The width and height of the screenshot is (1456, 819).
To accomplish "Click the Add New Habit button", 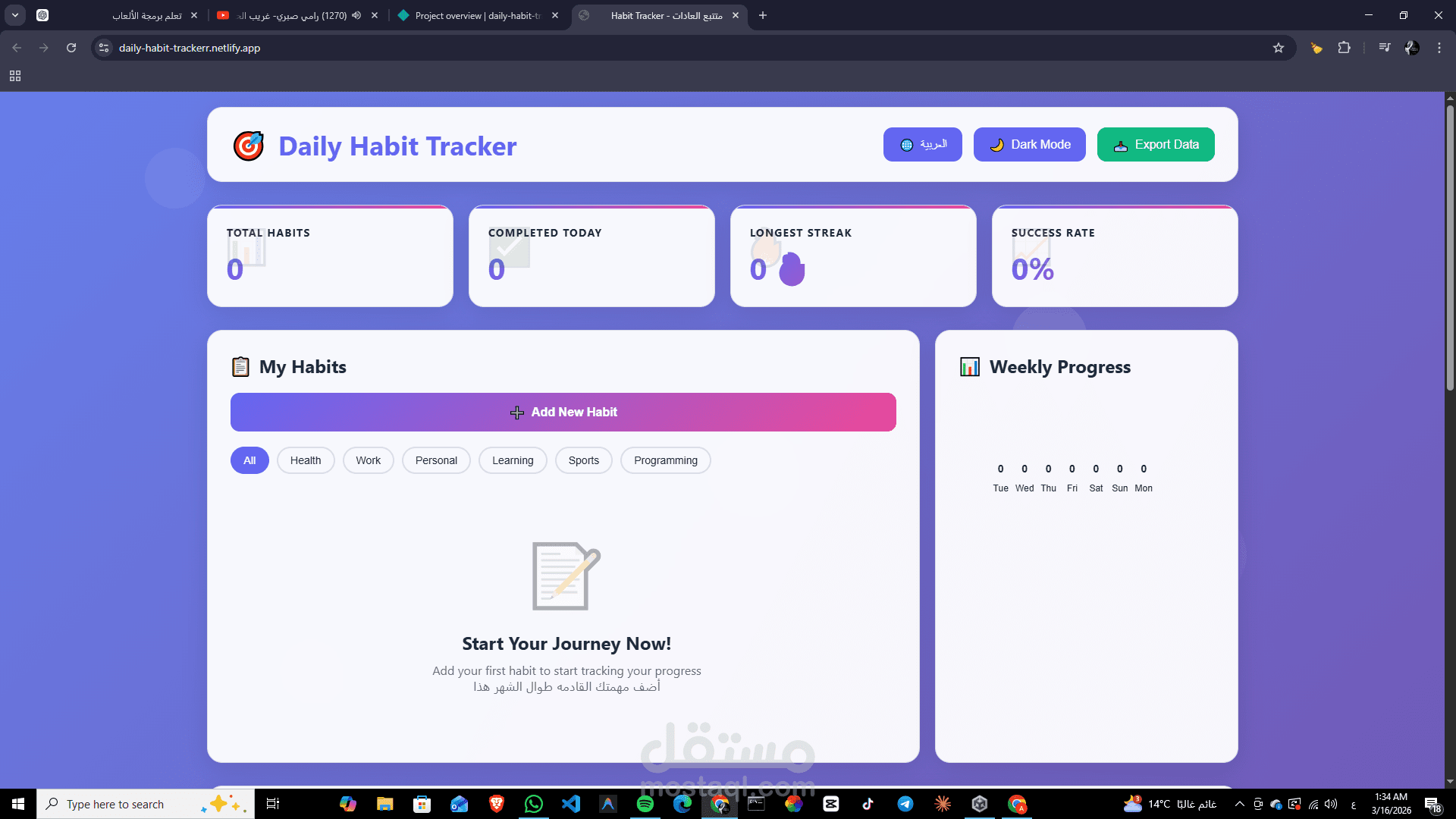I will click(x=563, y=412).
